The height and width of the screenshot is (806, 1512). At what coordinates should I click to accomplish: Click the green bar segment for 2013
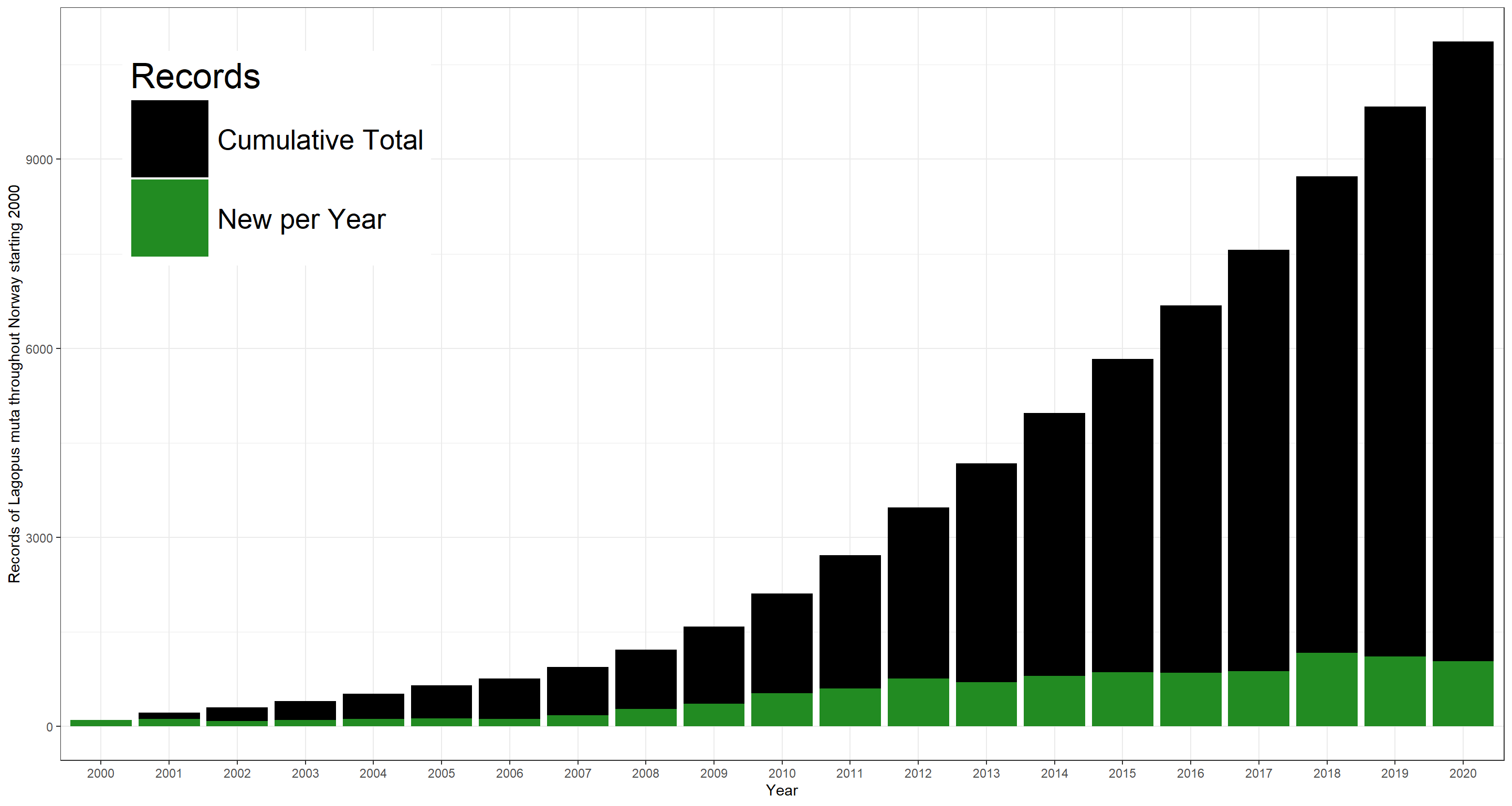click(x=985, y=704)
